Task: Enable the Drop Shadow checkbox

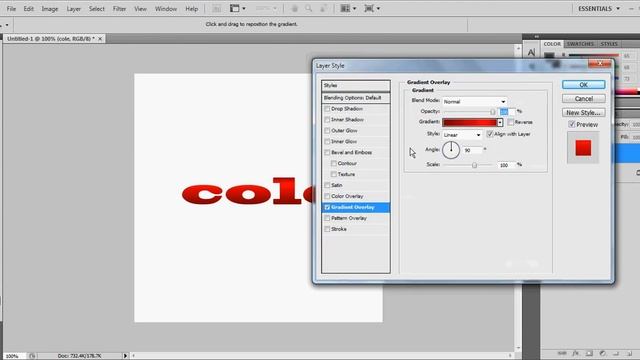Action: coord(327,109)
